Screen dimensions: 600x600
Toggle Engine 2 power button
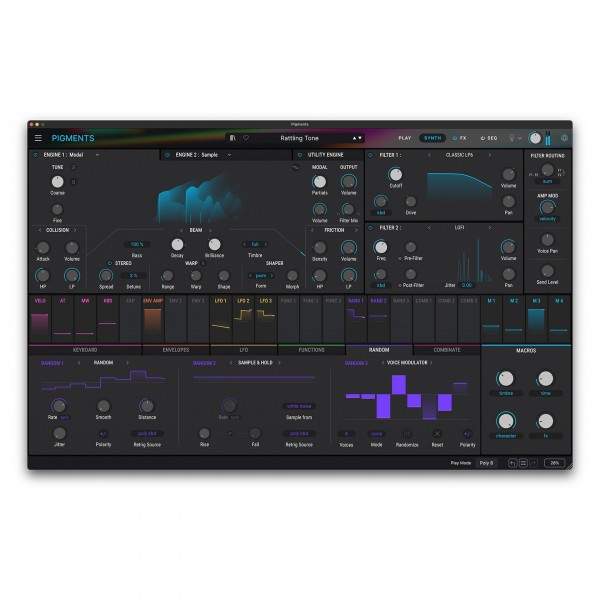(x=167, y=155)
